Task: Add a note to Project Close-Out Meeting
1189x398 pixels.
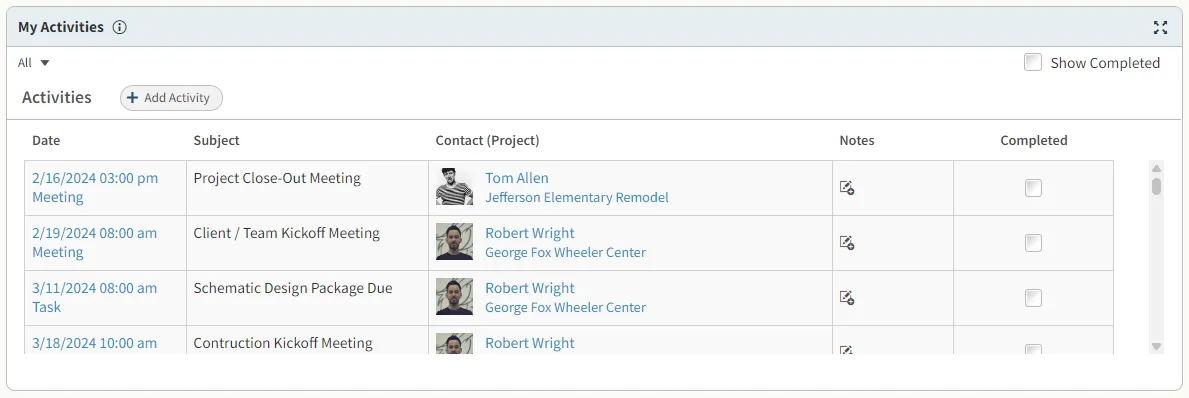Action: pos(847,188)
